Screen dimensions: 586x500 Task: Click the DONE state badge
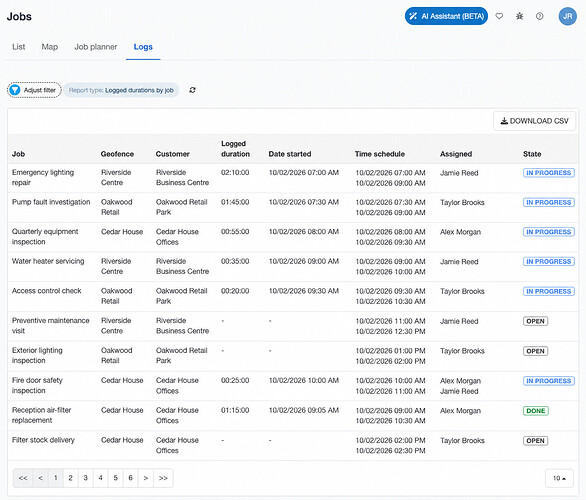(536, 411)
